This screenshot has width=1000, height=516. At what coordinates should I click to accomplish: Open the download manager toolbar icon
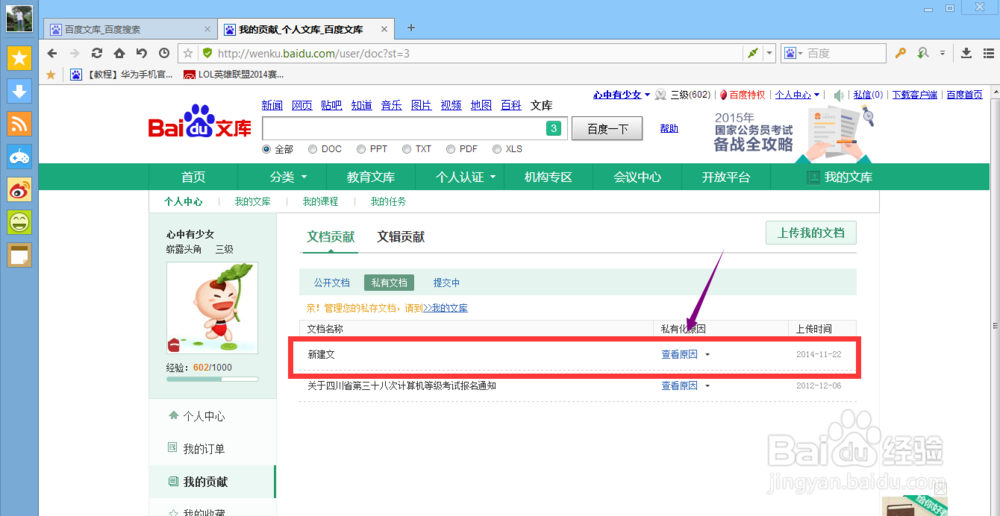966,53
